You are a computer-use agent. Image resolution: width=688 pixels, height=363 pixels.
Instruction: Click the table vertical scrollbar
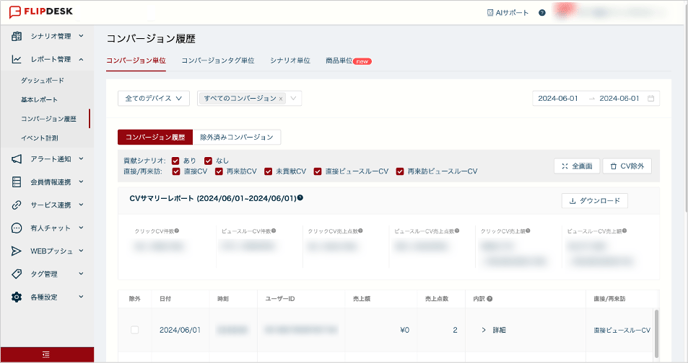pos(656,334)
